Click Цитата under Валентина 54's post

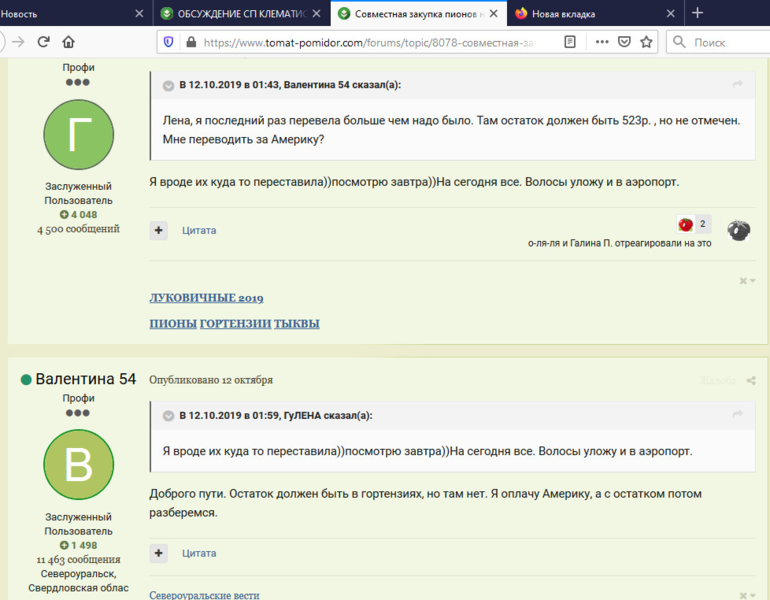[199, 553]
